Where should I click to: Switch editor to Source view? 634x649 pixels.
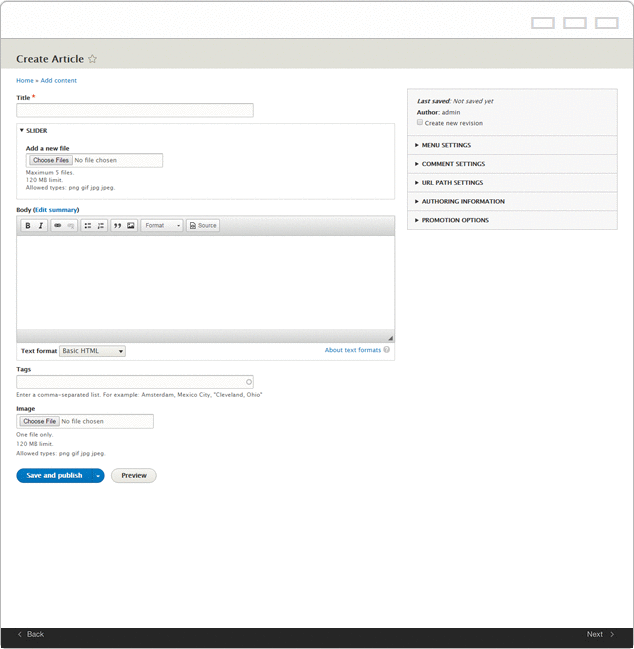click(x=203, y=226)
